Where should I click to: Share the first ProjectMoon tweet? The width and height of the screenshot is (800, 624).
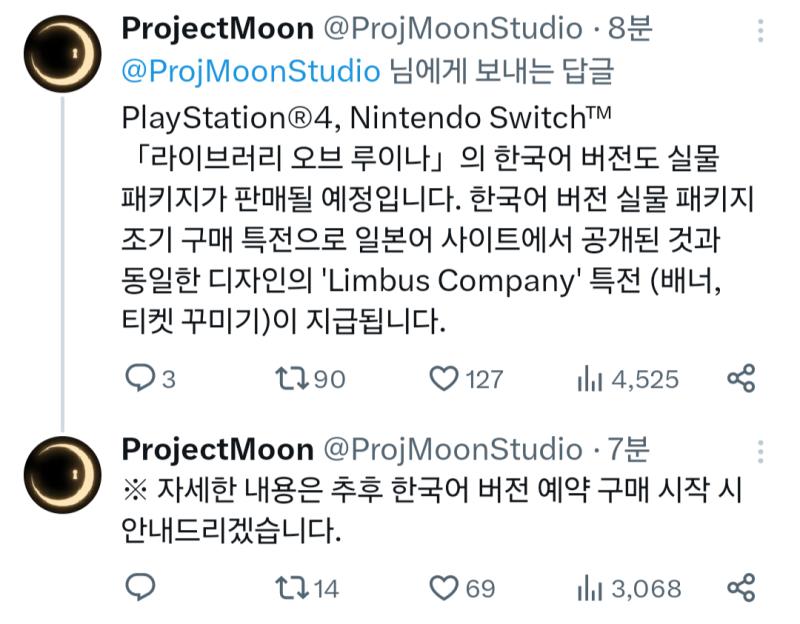(740, 379)
